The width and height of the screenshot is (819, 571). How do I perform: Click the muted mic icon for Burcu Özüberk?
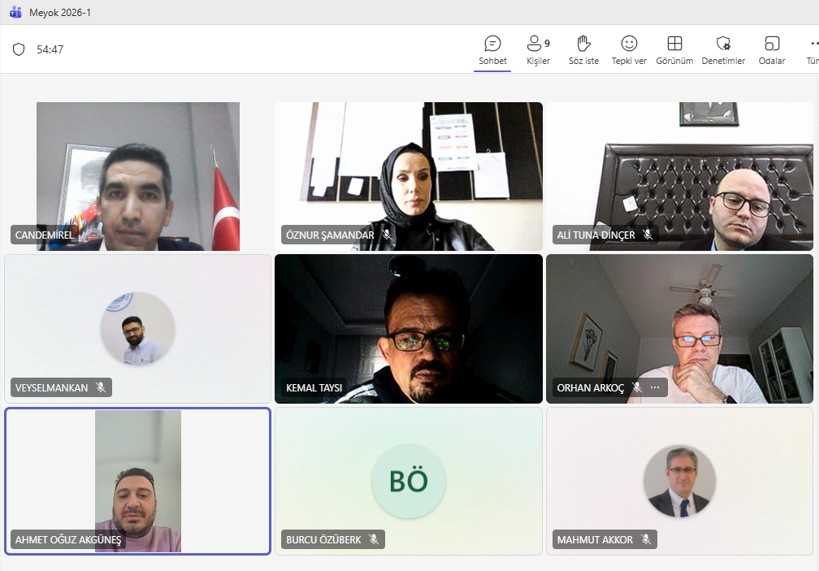click(374, 539)
